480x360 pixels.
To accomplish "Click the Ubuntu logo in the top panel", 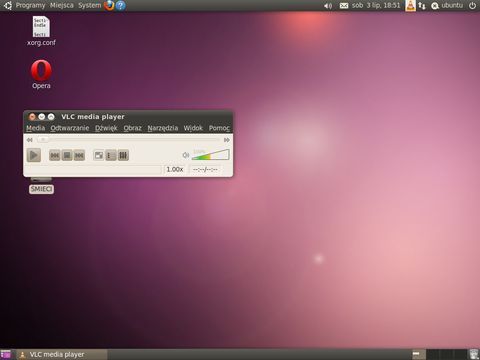I will 7,5.
